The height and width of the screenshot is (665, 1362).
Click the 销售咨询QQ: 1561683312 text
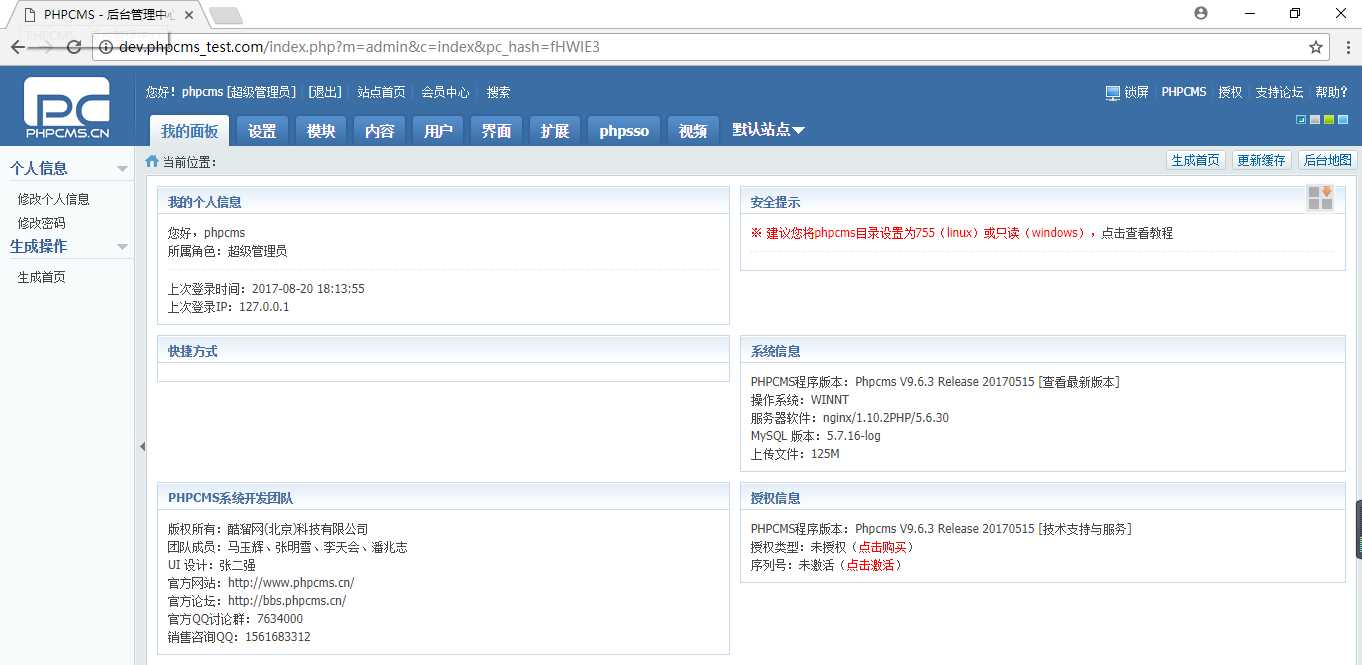tap(239, 637)
